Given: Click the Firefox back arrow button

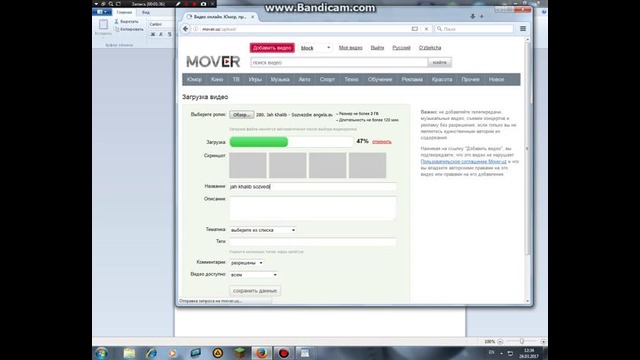Looking at the screenshot, I should tap(186, 29).
